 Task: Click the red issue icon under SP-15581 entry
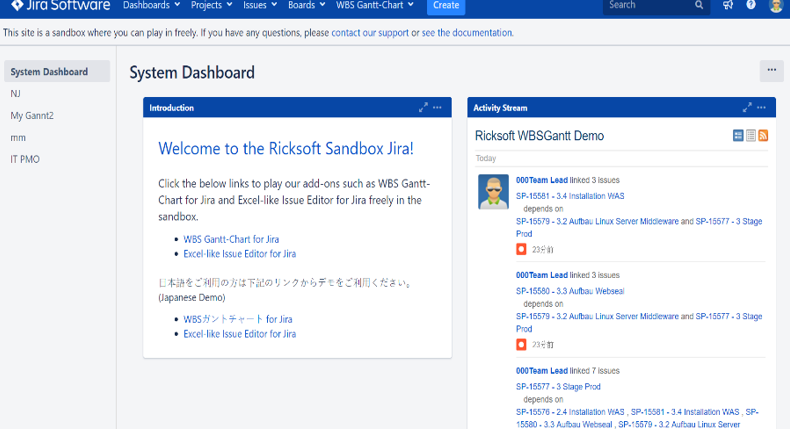pyautogui.click(x=521, y=249)
